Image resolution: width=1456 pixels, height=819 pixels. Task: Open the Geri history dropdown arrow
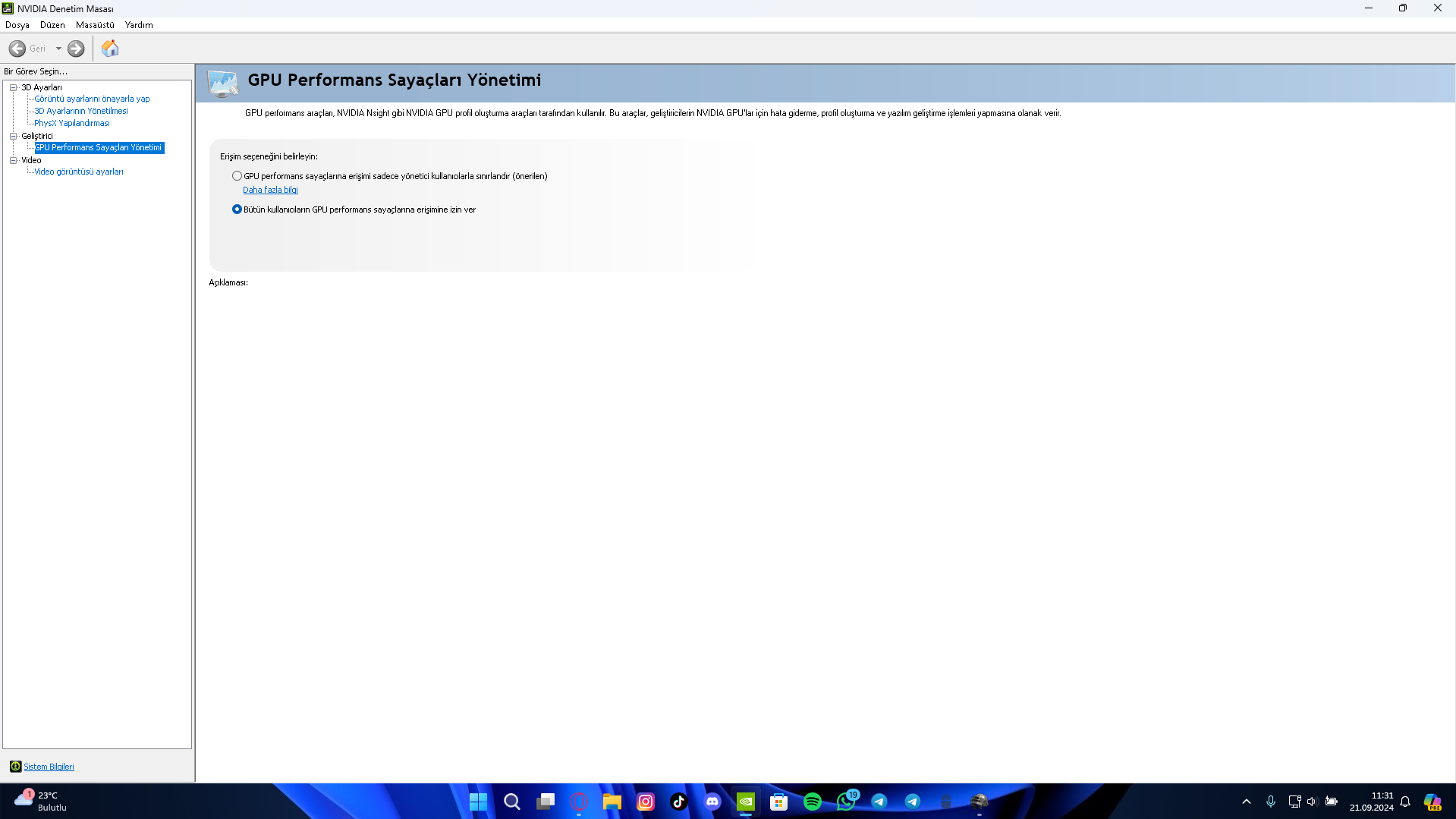tap(58, 49)
